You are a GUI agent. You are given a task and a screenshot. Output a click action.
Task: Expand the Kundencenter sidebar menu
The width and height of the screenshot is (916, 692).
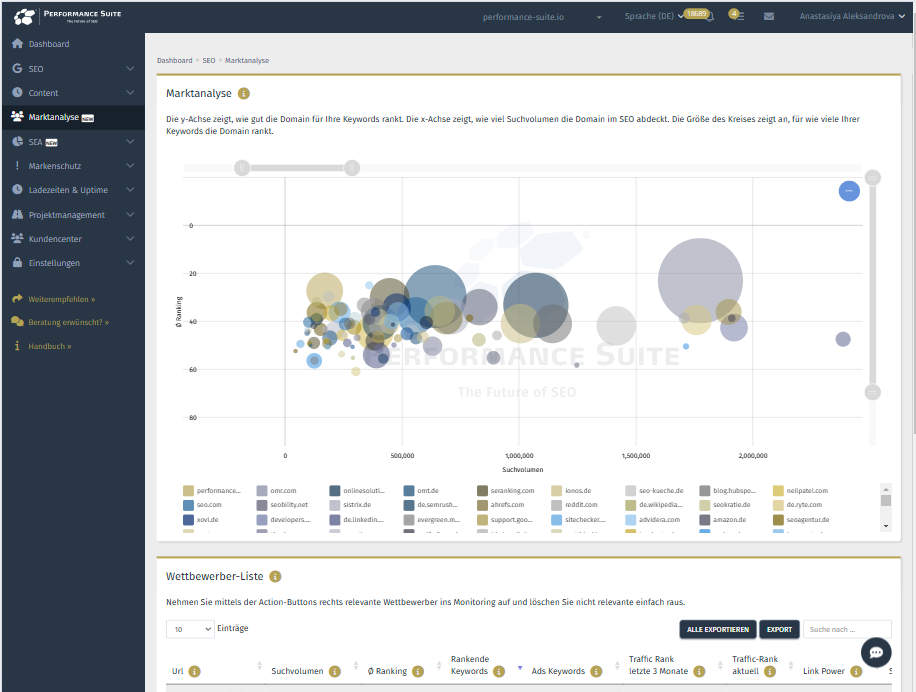click(x=130, y=238)
